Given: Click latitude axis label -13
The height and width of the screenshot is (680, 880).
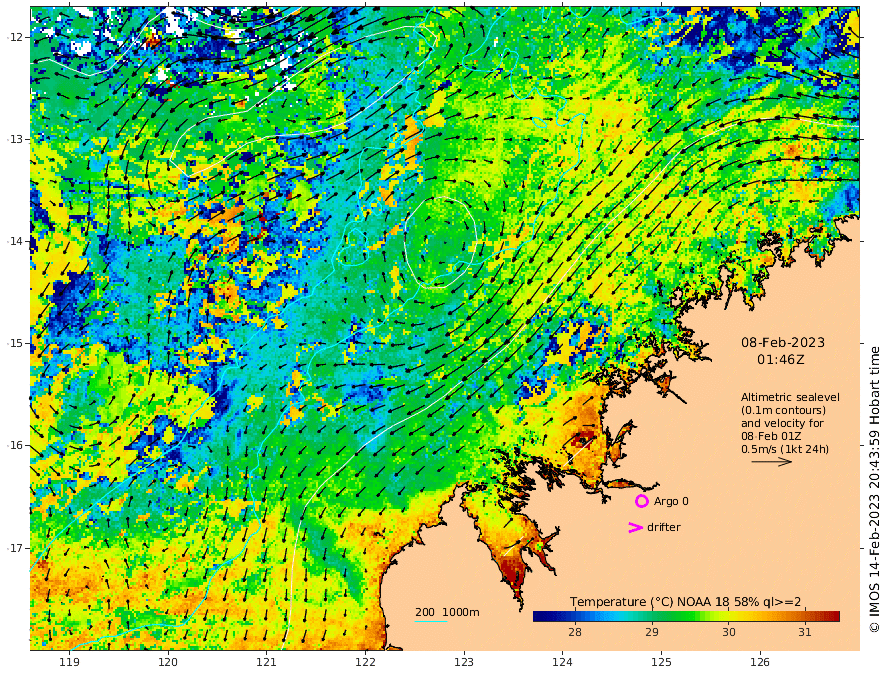Looking at the screenshot, I should point(16,139).
